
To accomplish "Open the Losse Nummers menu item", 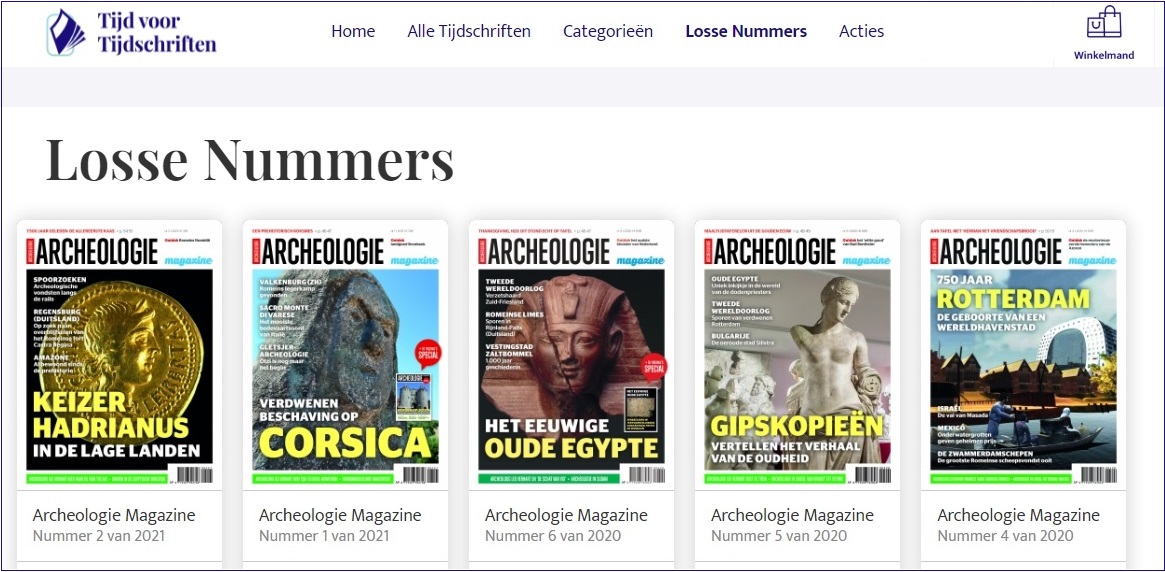I will click(x=746, y=31).
